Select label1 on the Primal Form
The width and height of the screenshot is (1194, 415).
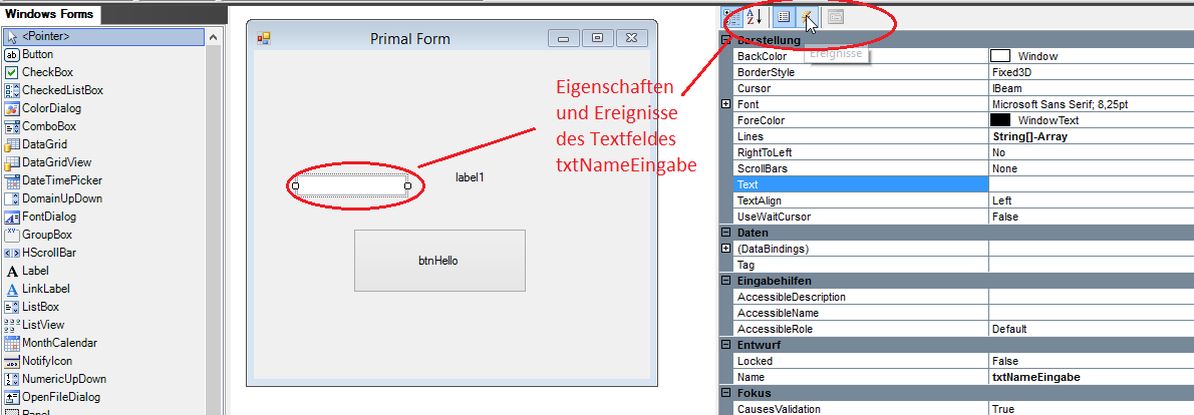(470, 177)
